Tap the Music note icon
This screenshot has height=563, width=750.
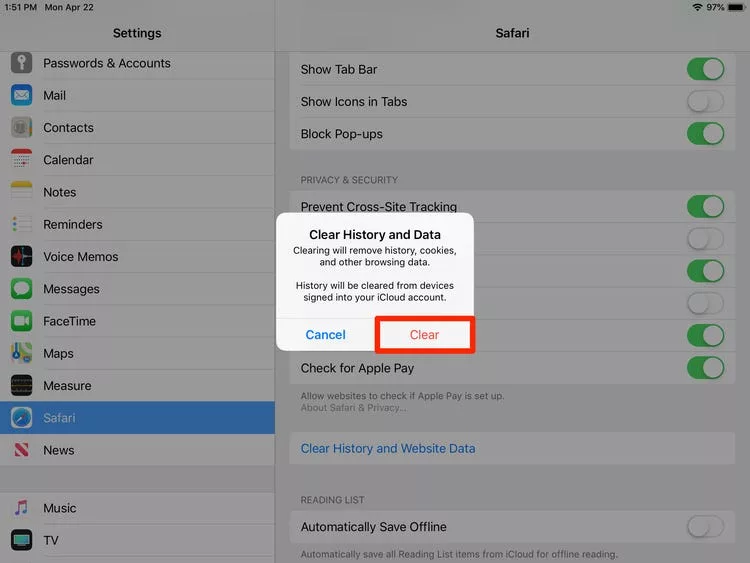22,508
